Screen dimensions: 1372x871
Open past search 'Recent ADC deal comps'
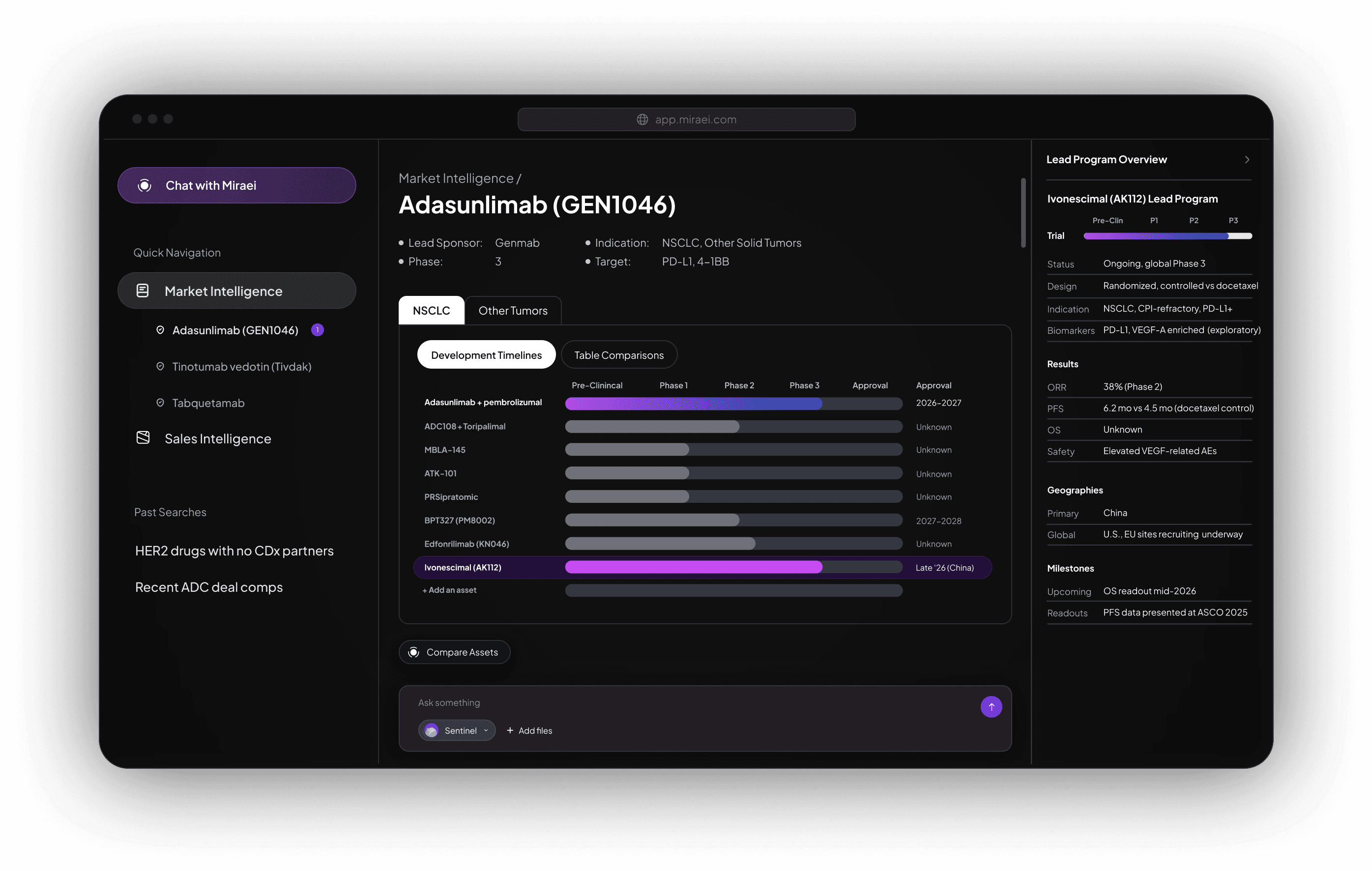click(208, 587)
